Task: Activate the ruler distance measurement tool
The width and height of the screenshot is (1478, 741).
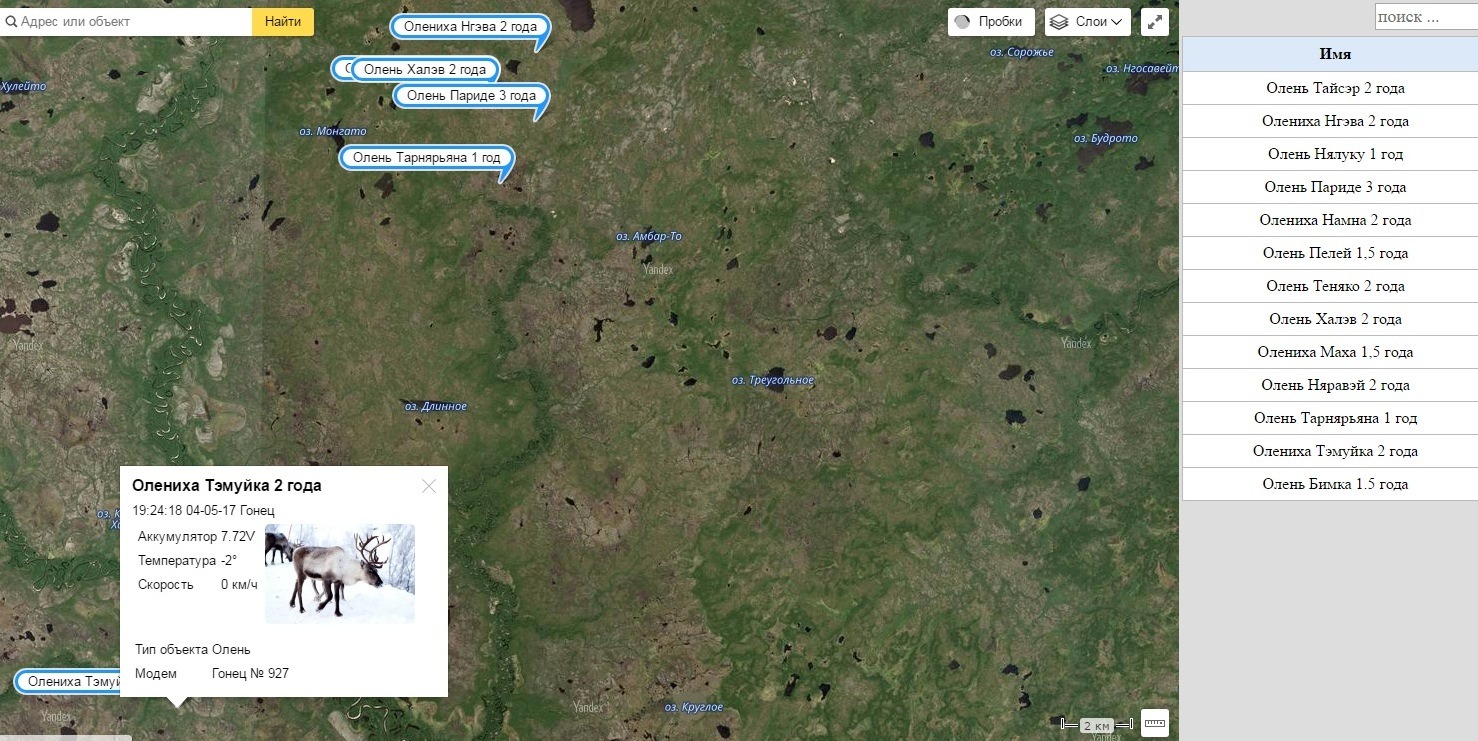Action: (1155, 723)
